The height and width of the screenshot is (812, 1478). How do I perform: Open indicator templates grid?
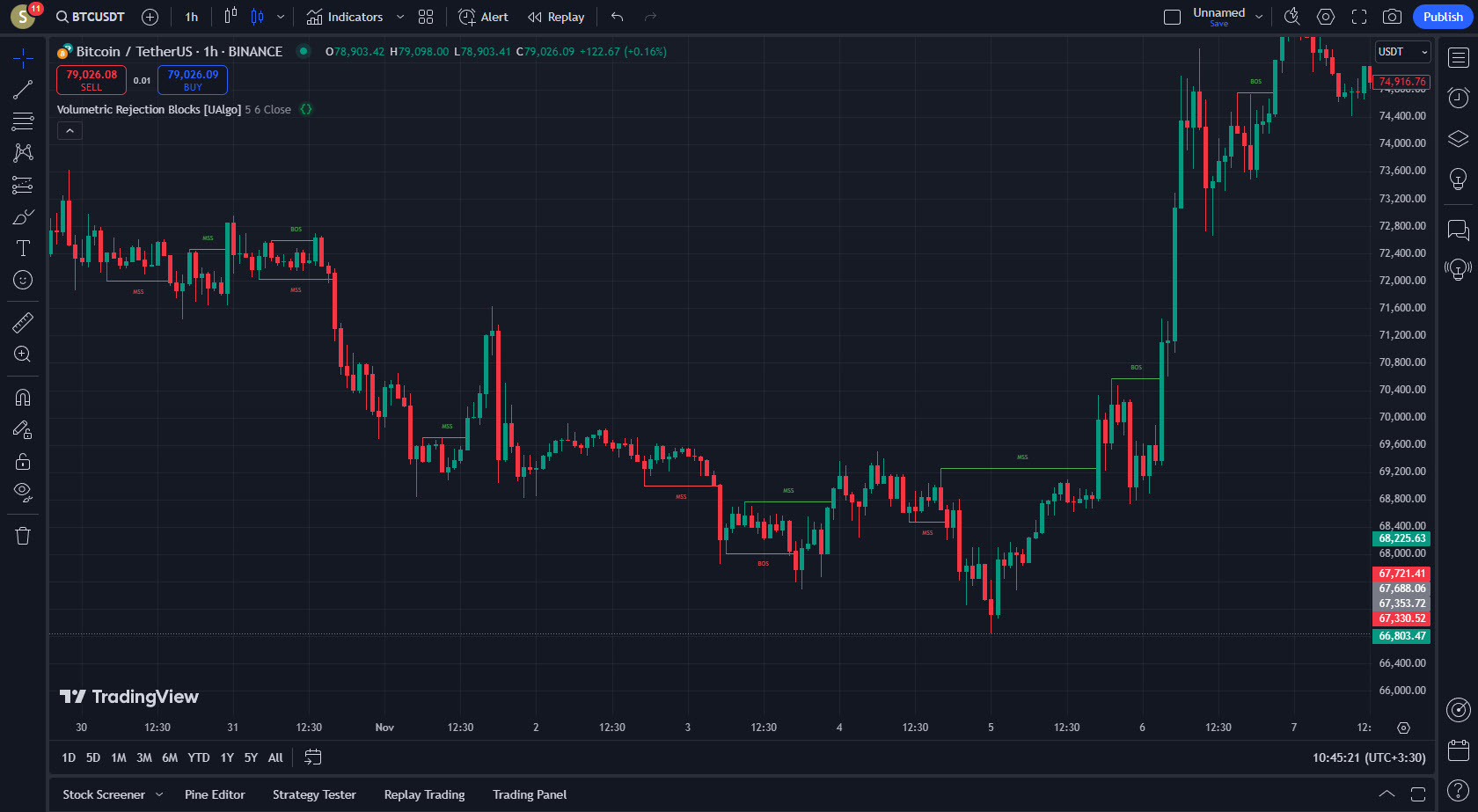[x=426, y=17]
